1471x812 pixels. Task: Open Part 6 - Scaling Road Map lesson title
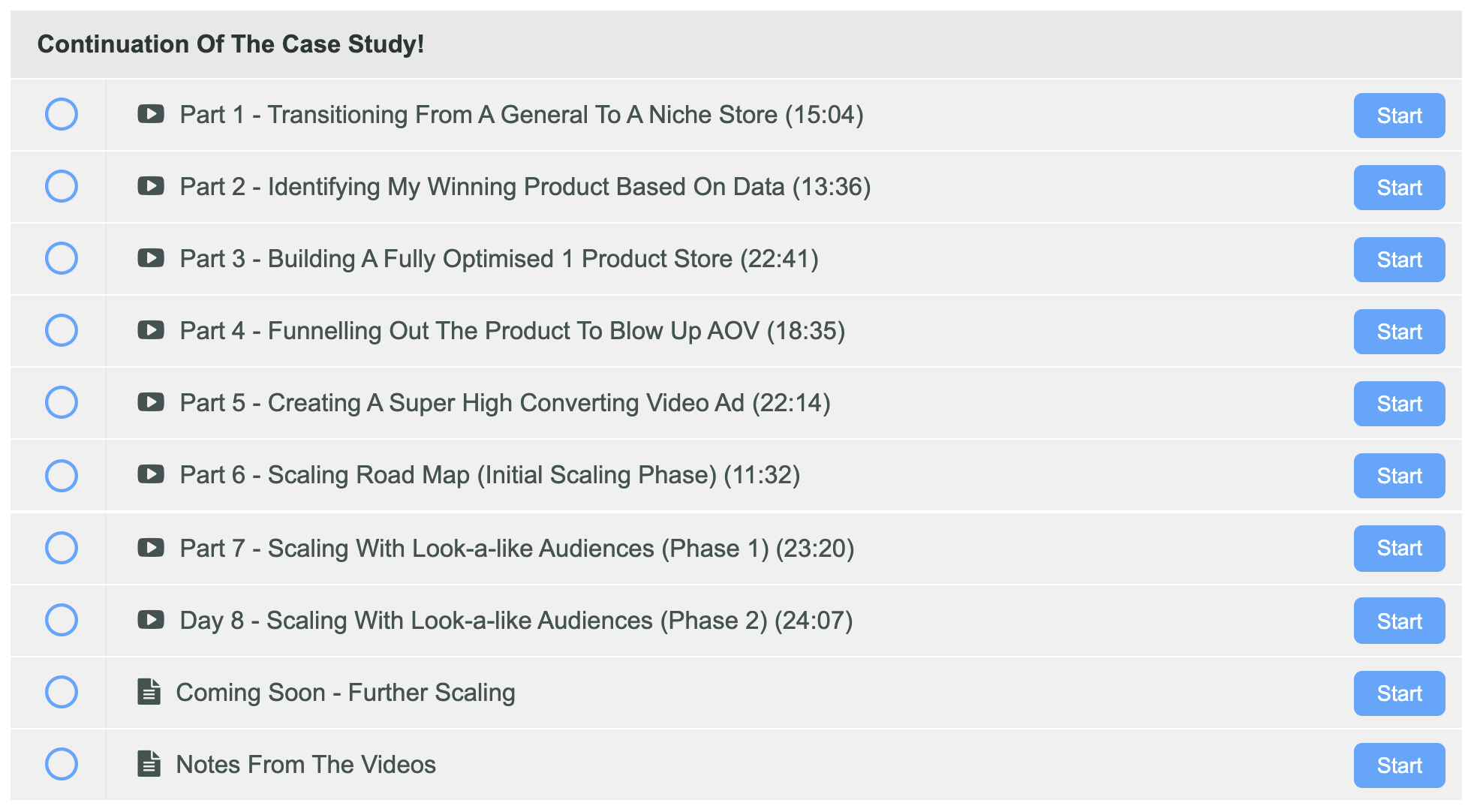489,475
